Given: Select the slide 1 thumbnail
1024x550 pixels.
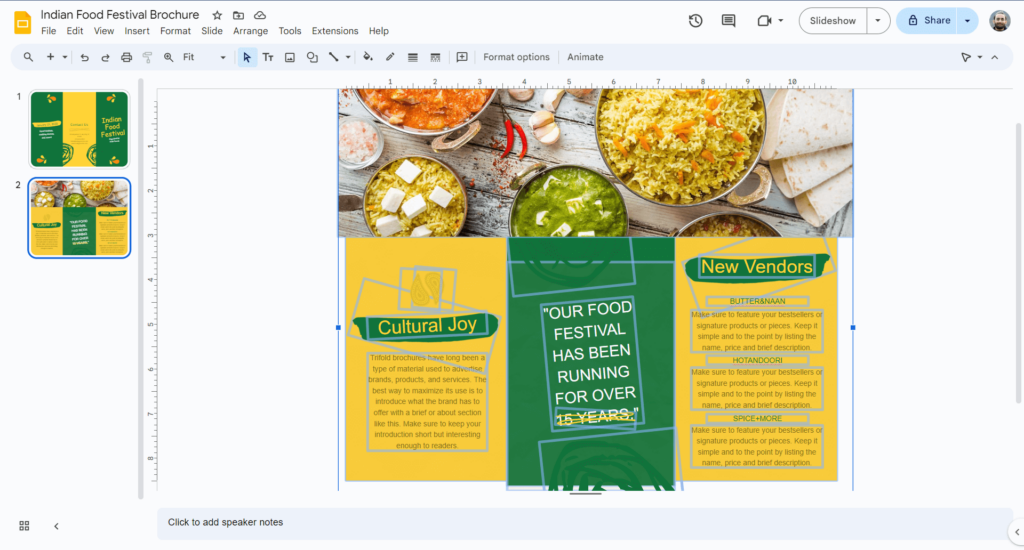Looking at the screenshot, I should 79,128.
